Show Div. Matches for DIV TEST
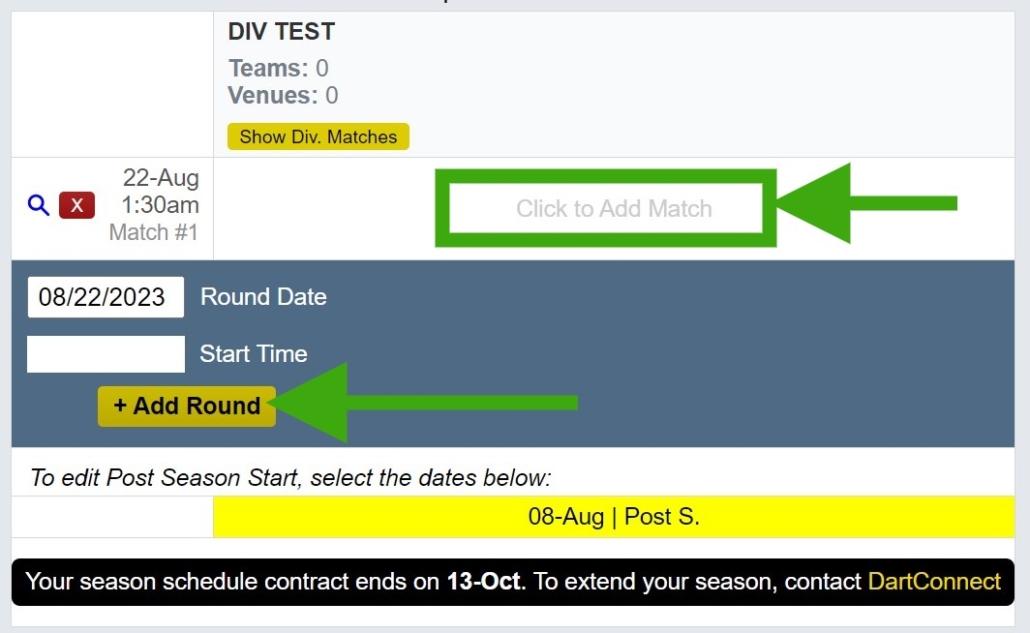The width and height of the screenshot is (1030, 633). (317, 137)
